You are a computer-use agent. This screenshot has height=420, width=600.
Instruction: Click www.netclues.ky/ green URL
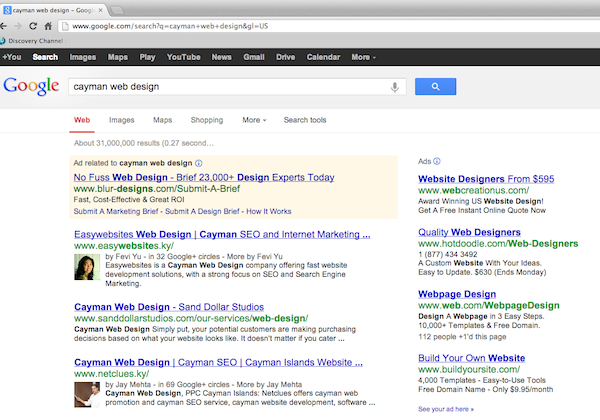(x=112, y=374)
